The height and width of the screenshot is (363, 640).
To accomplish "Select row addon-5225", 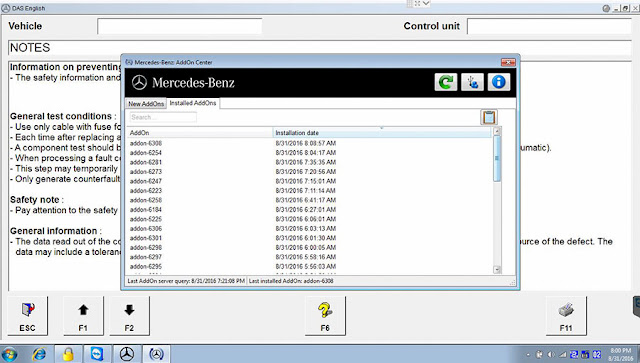I will (x=309, y=219).
